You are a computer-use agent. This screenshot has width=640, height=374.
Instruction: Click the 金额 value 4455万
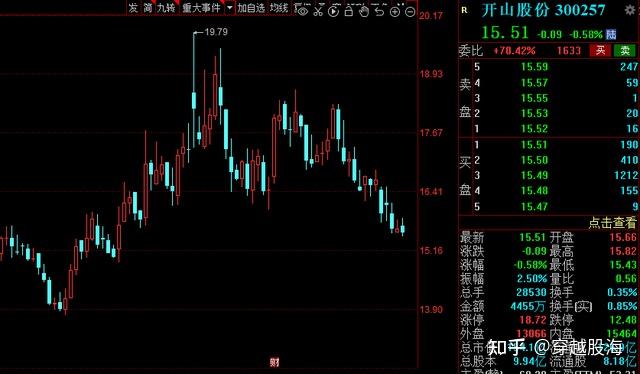click(x=528, y=306)
